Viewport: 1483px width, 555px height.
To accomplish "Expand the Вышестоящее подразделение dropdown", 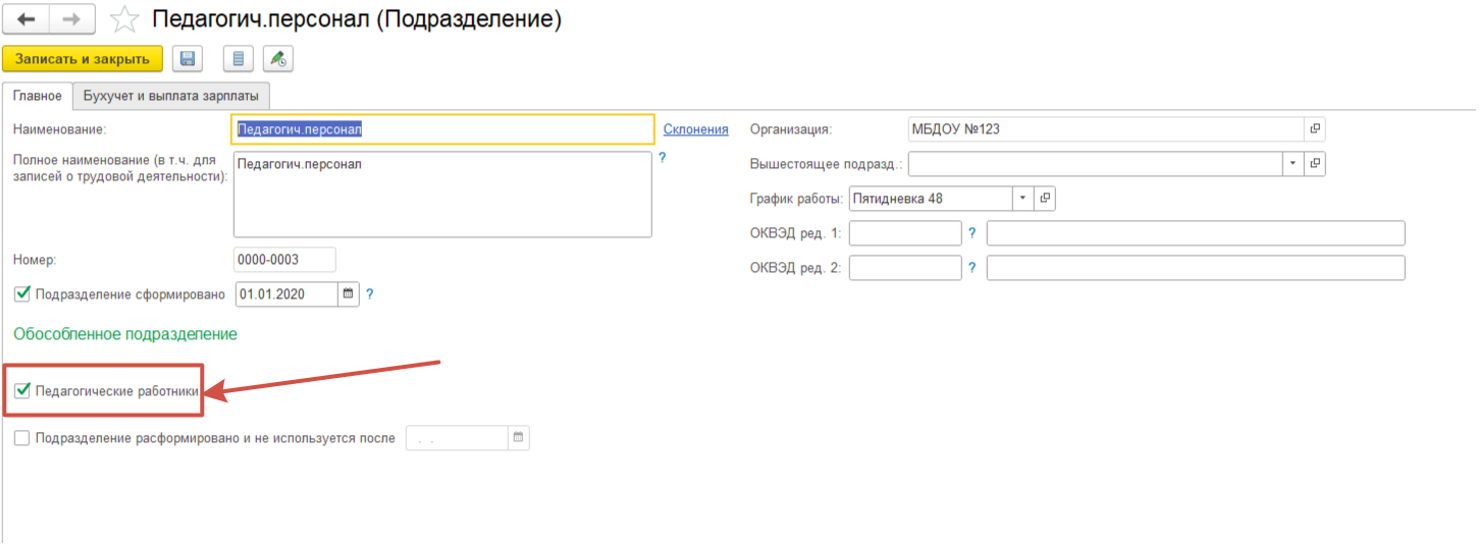I will click(x=1293, y=164).
